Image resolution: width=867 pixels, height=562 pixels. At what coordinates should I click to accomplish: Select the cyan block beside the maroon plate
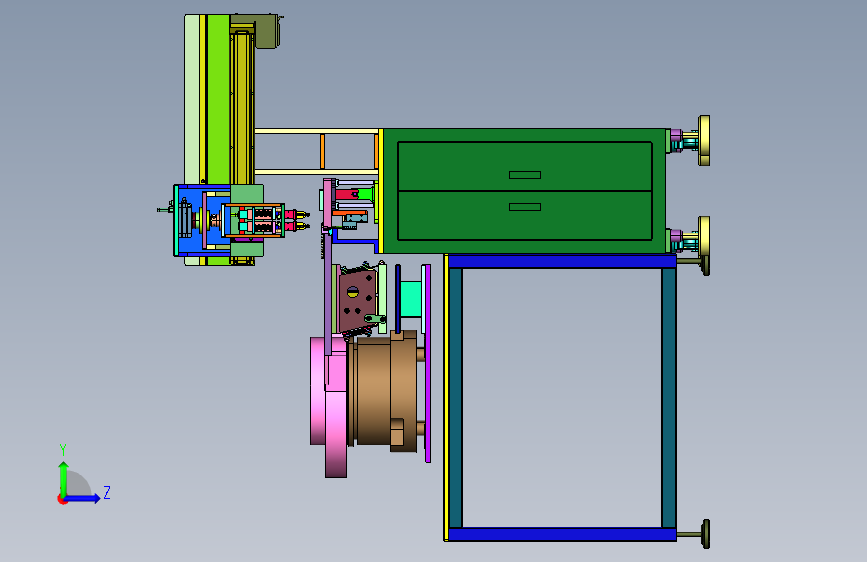pos(410,299)
